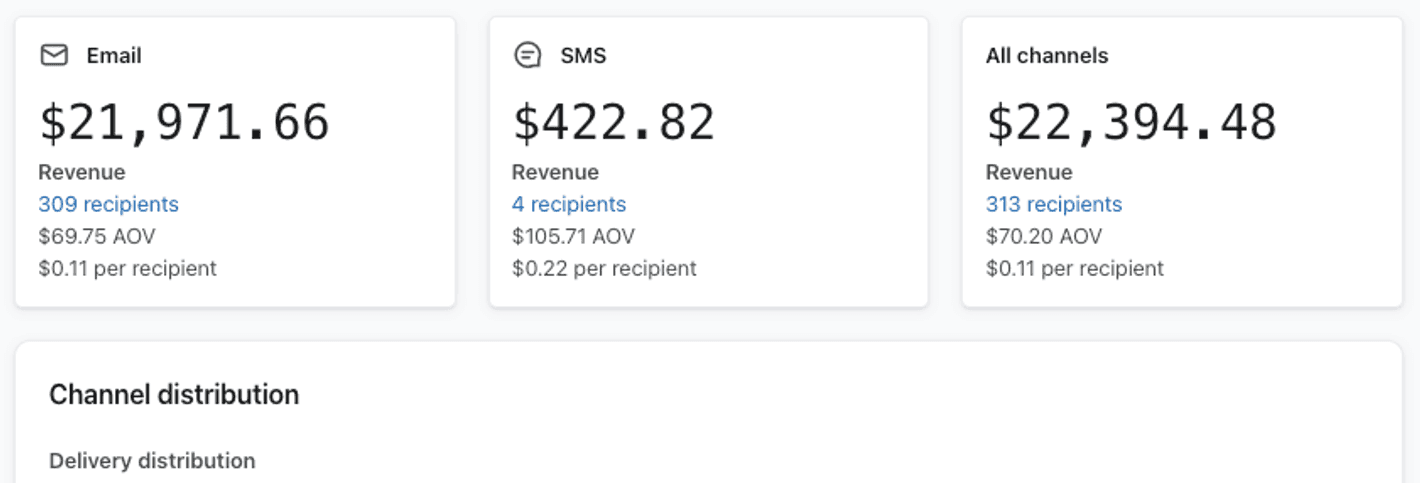Click the Channel distribution heading
Image resolution: width=1420 pixels, height=483 pixels.
click(x=174, y=394)
